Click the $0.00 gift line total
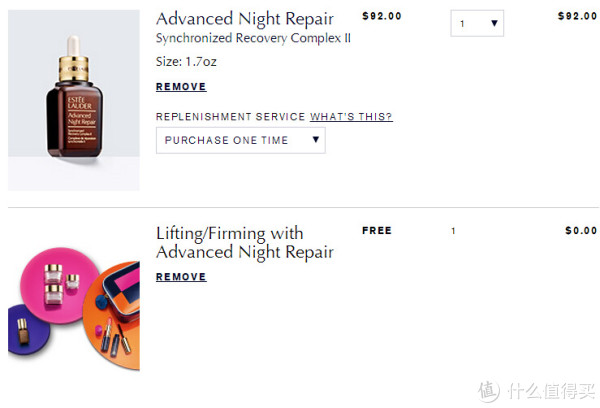This screenshot has width=600, height=408. click(x=581, y=230)
